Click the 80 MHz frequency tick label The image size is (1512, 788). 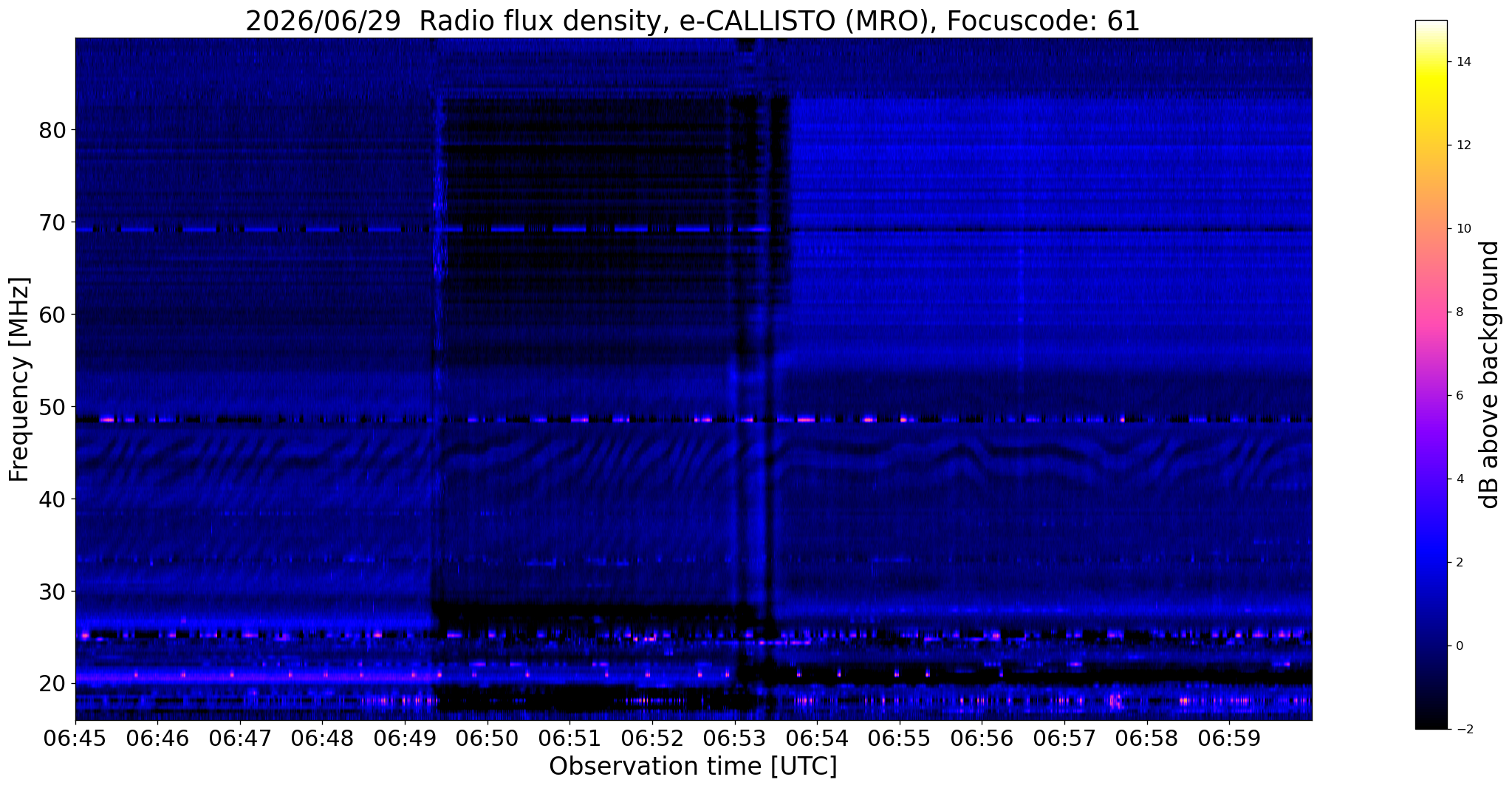click(x=52, y=131)
